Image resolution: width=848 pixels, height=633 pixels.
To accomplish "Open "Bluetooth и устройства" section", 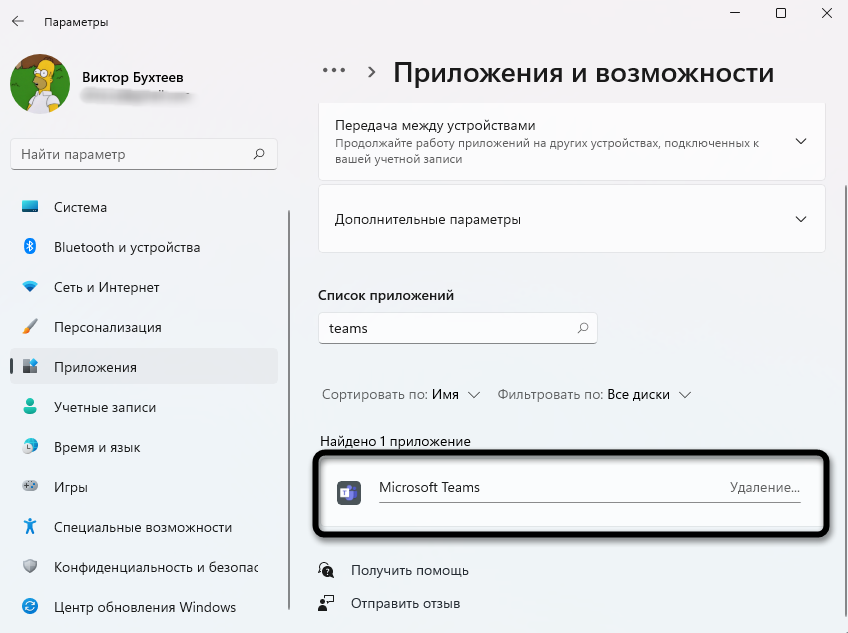I will click(x=144, y=247).
